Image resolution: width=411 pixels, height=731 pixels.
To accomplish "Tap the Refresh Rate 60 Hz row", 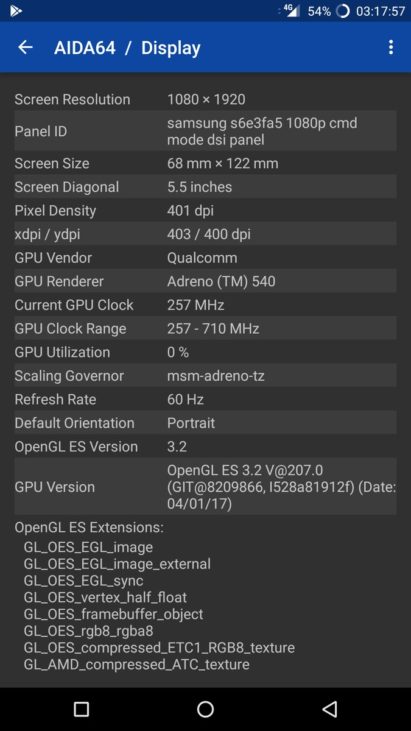I will (x=205, y=400).
